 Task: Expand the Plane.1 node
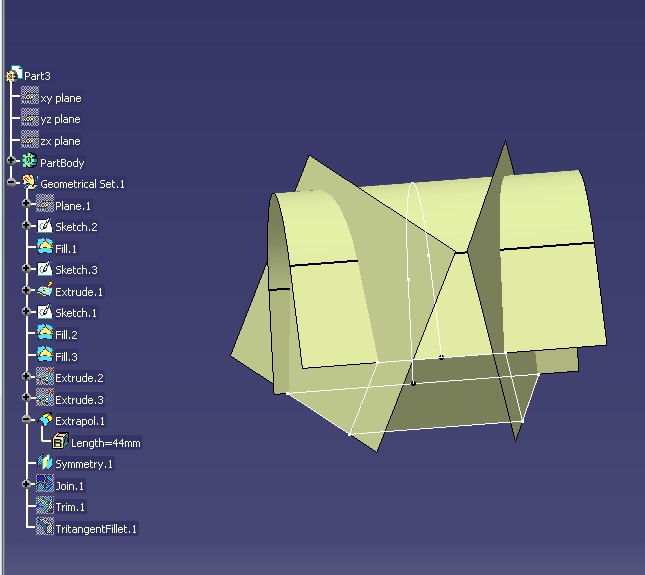(x=26, y=203)
